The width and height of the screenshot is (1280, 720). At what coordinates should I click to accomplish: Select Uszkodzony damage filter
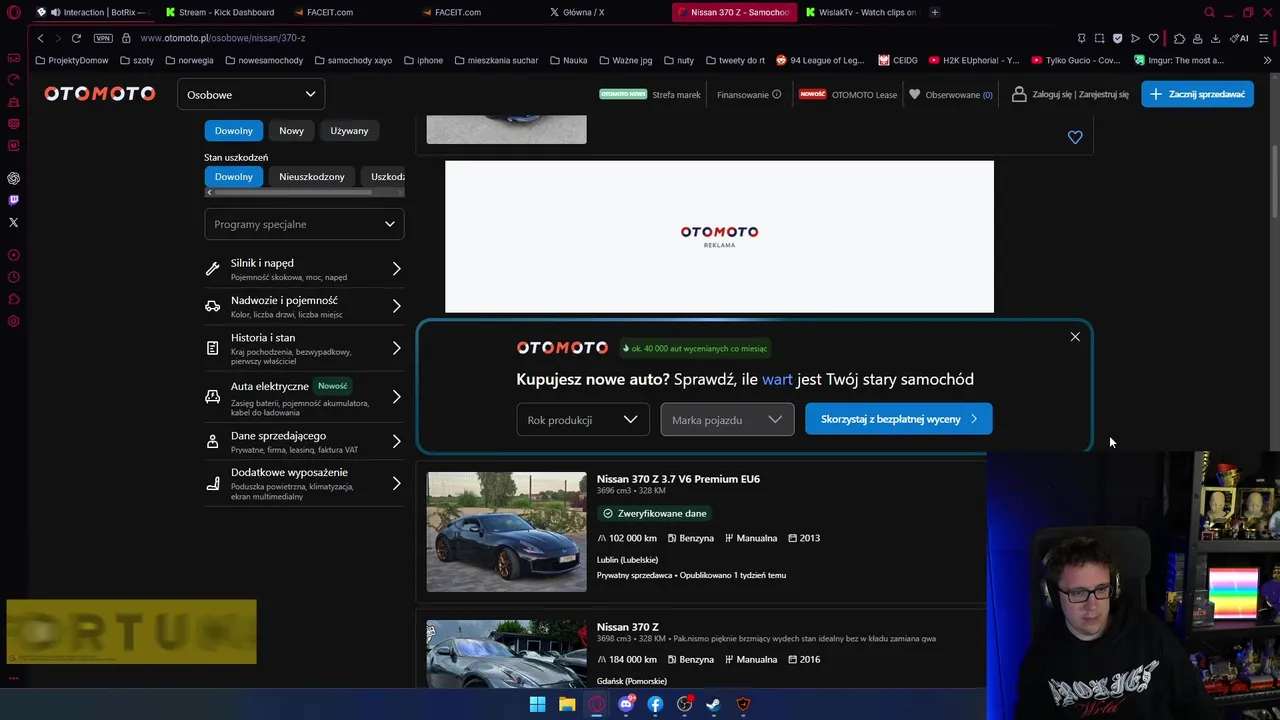[x=384, y=176]
